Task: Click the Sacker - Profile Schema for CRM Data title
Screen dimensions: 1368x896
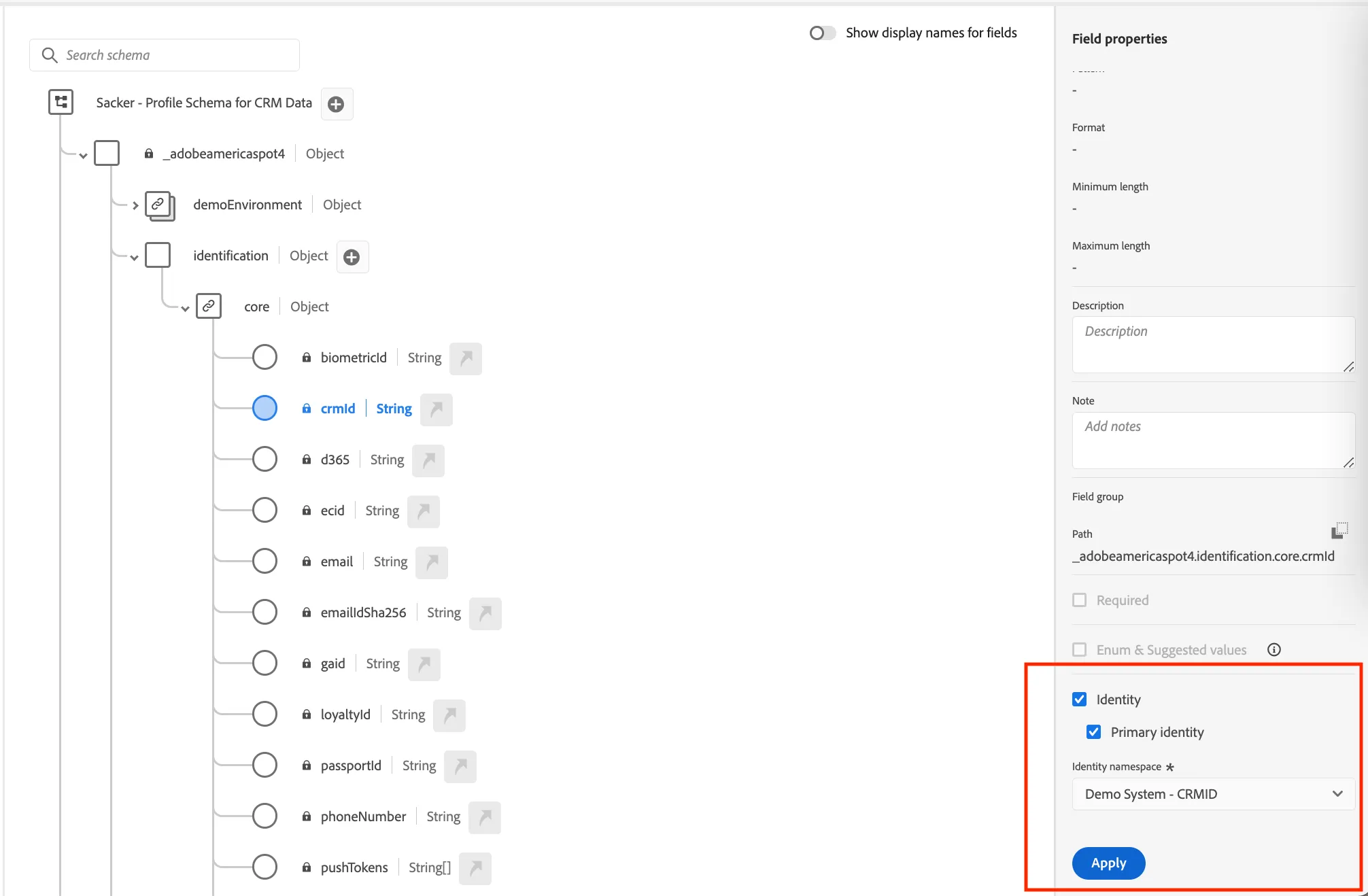Action: [204, 103]
